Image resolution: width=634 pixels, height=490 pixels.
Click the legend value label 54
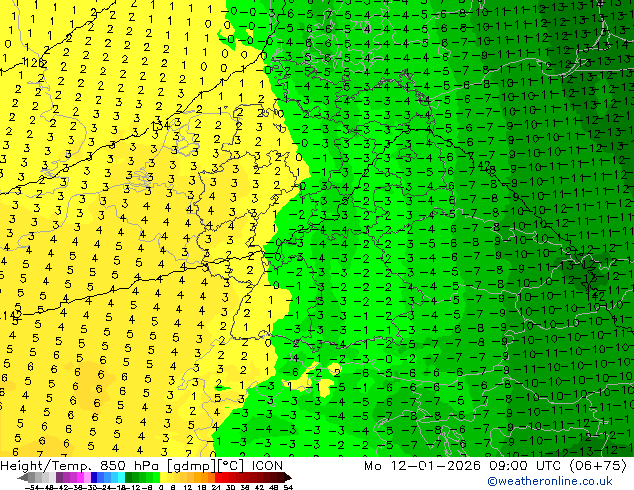click(288, 488)
